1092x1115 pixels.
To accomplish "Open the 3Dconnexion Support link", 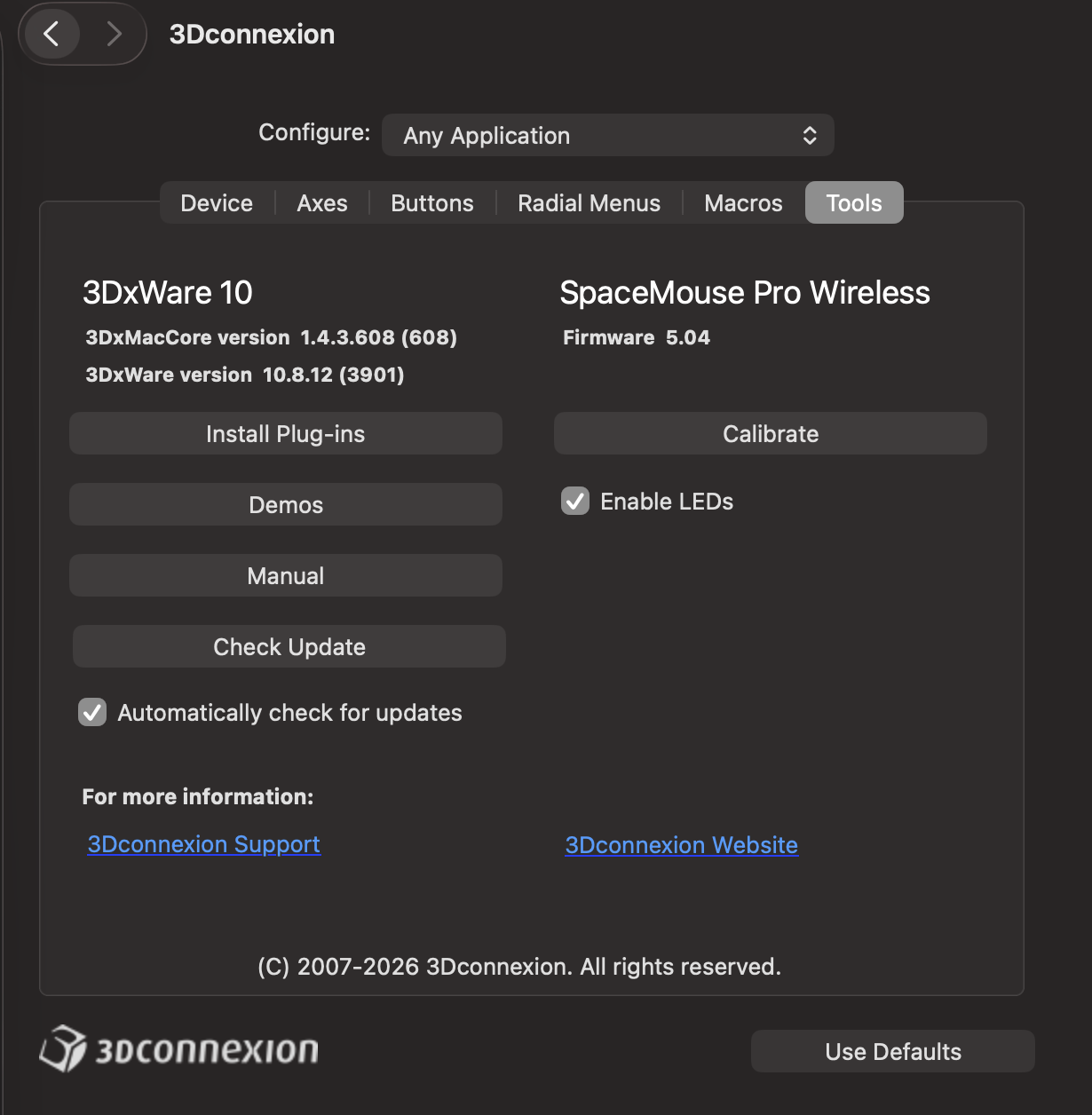I will [204, 844].
